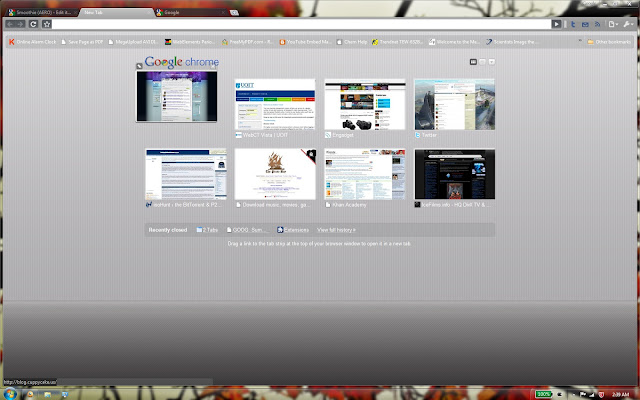640x400 pixels.
Task: Open the WebElements Periodic bookmark
Action: (x=190, y=42)
